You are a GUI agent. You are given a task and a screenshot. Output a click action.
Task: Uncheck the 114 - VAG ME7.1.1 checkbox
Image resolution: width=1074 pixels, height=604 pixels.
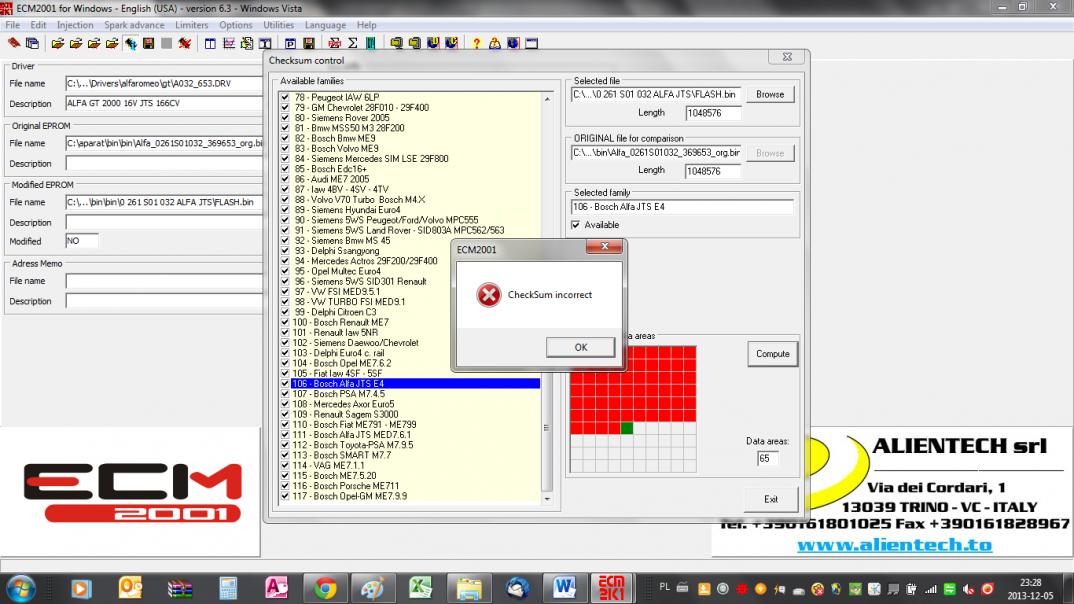point(285,465)
